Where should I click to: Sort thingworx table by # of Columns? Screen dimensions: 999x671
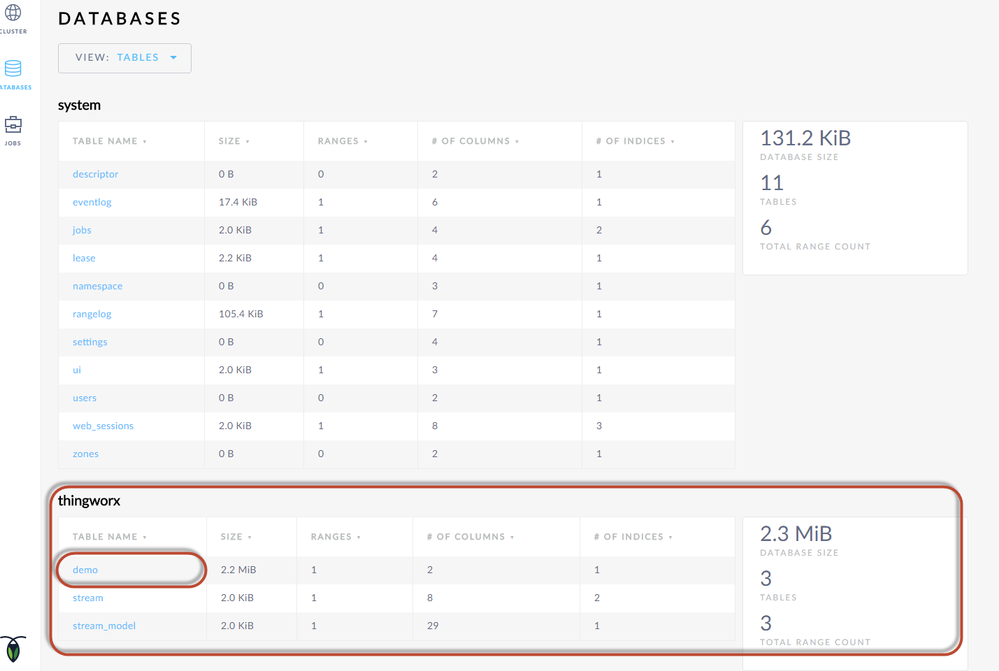coord(470,537)
